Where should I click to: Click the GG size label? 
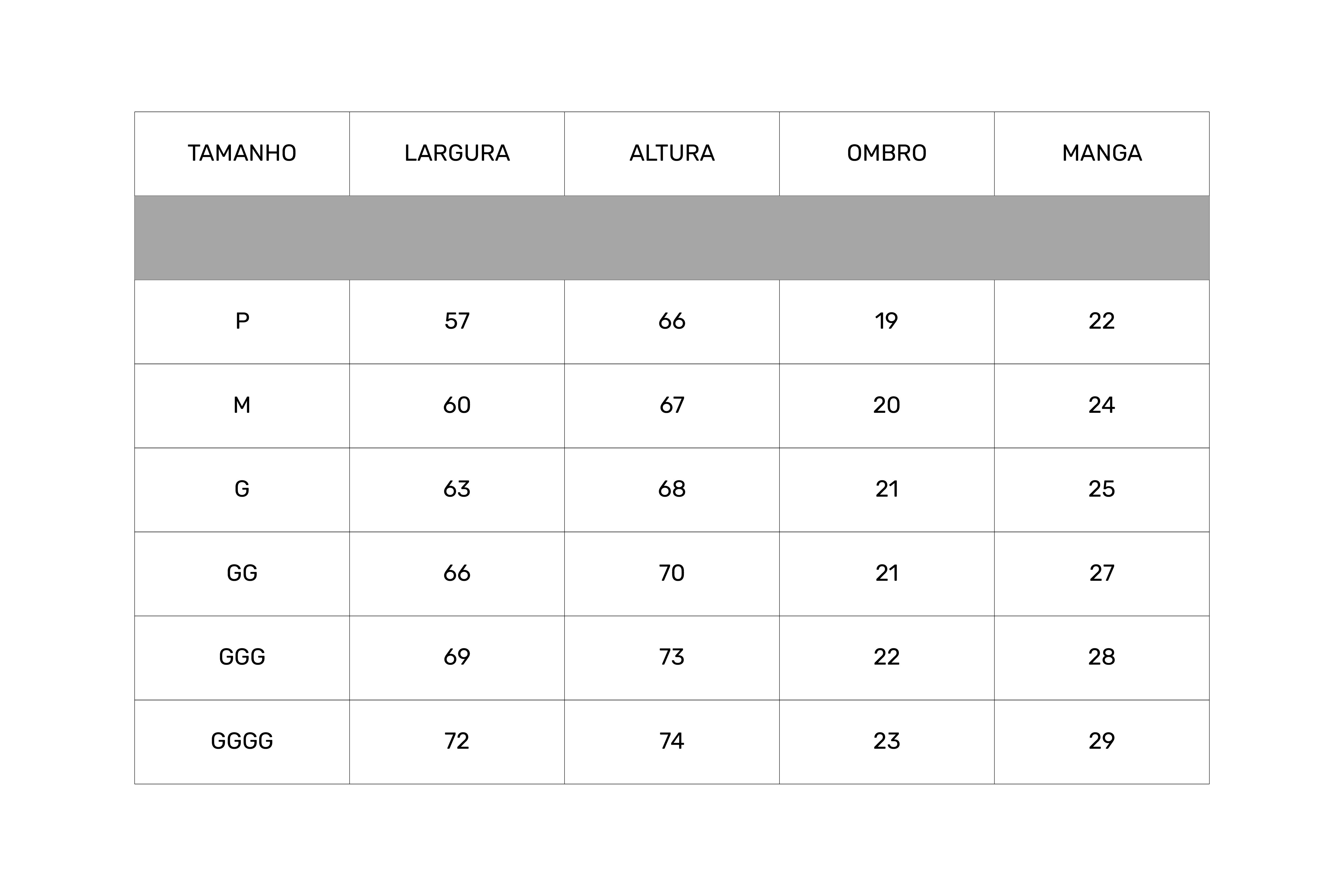pos(242,573)
